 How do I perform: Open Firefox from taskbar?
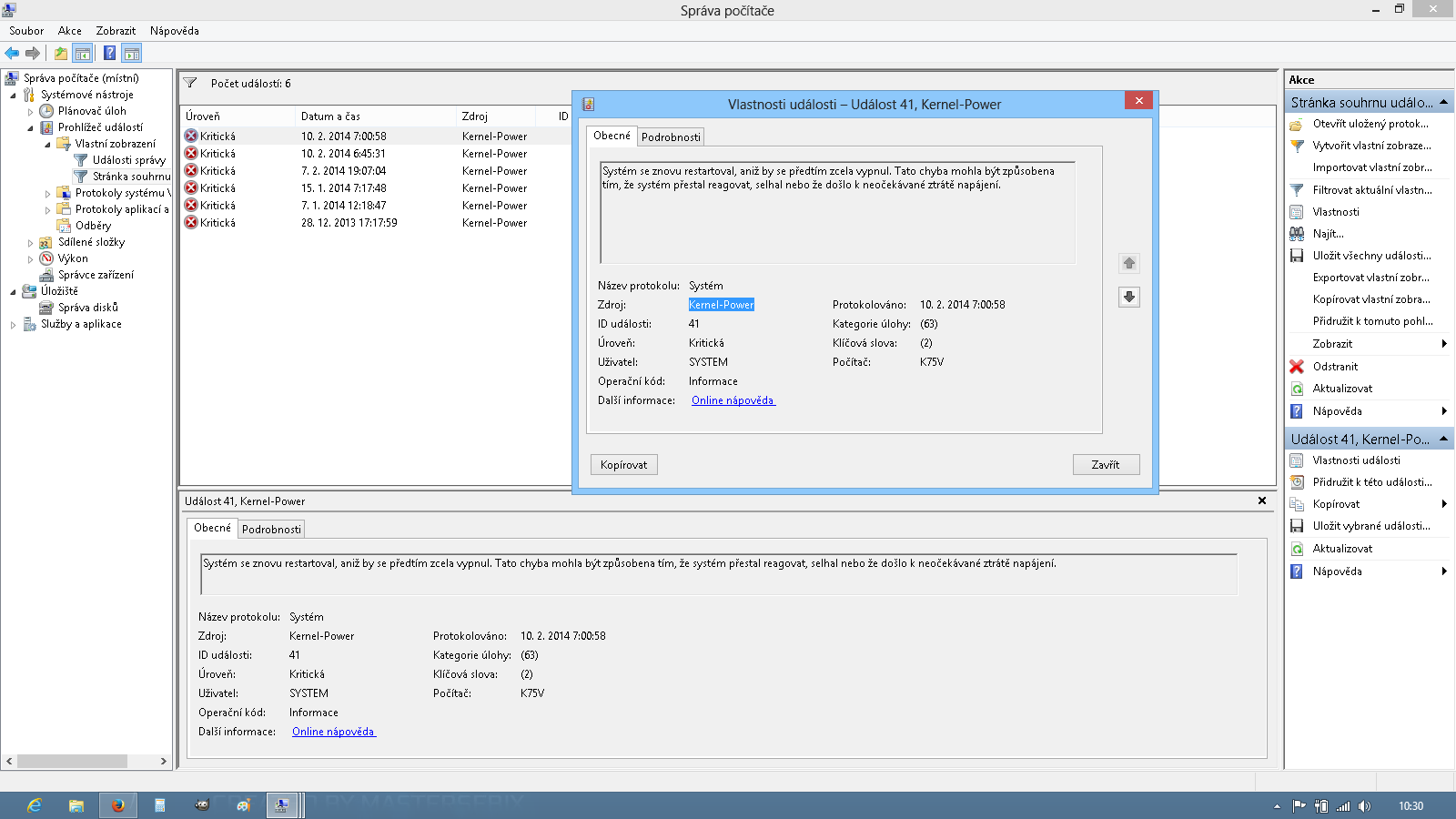118,805
